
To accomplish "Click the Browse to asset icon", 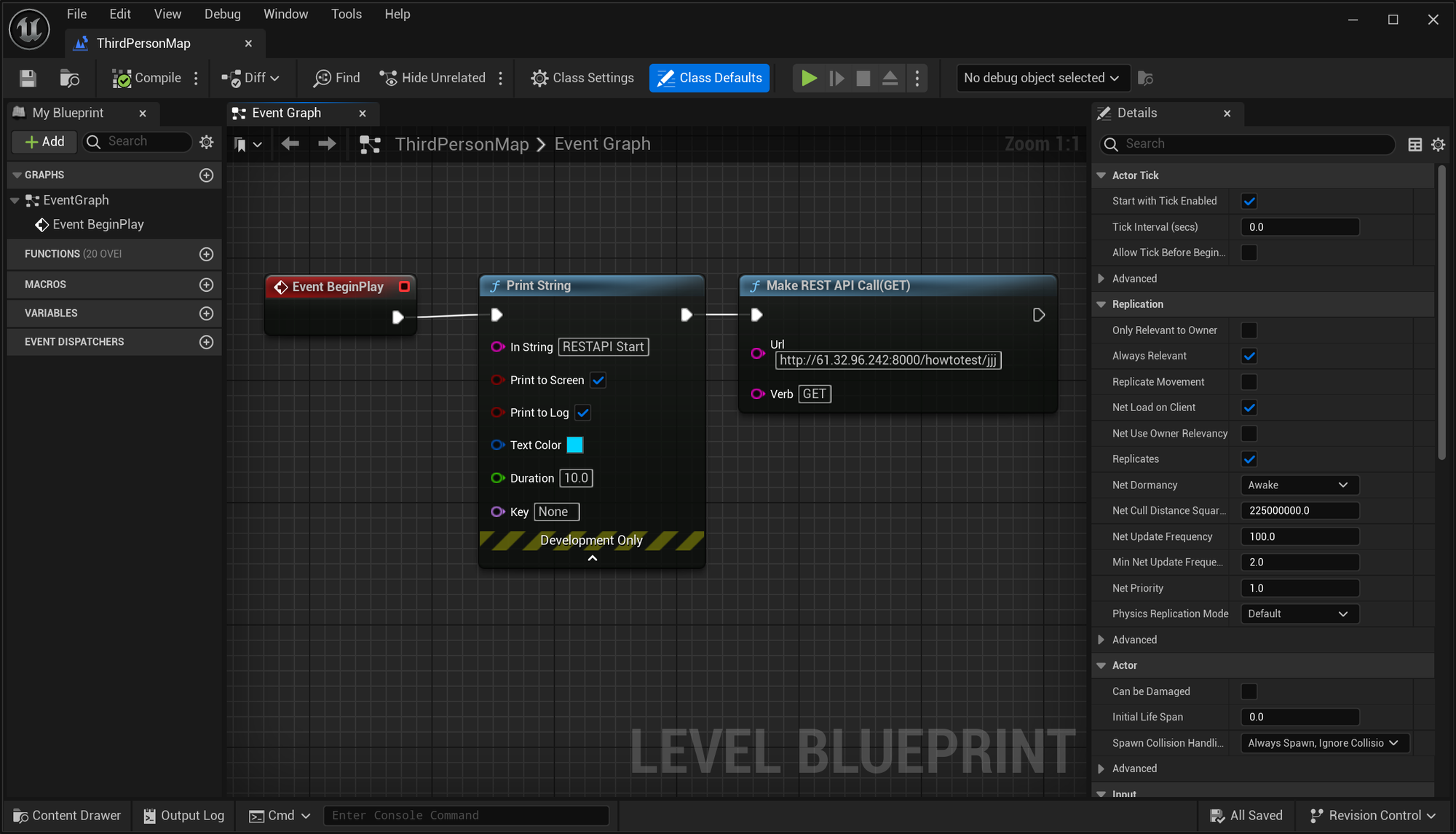I will point(69,78).
